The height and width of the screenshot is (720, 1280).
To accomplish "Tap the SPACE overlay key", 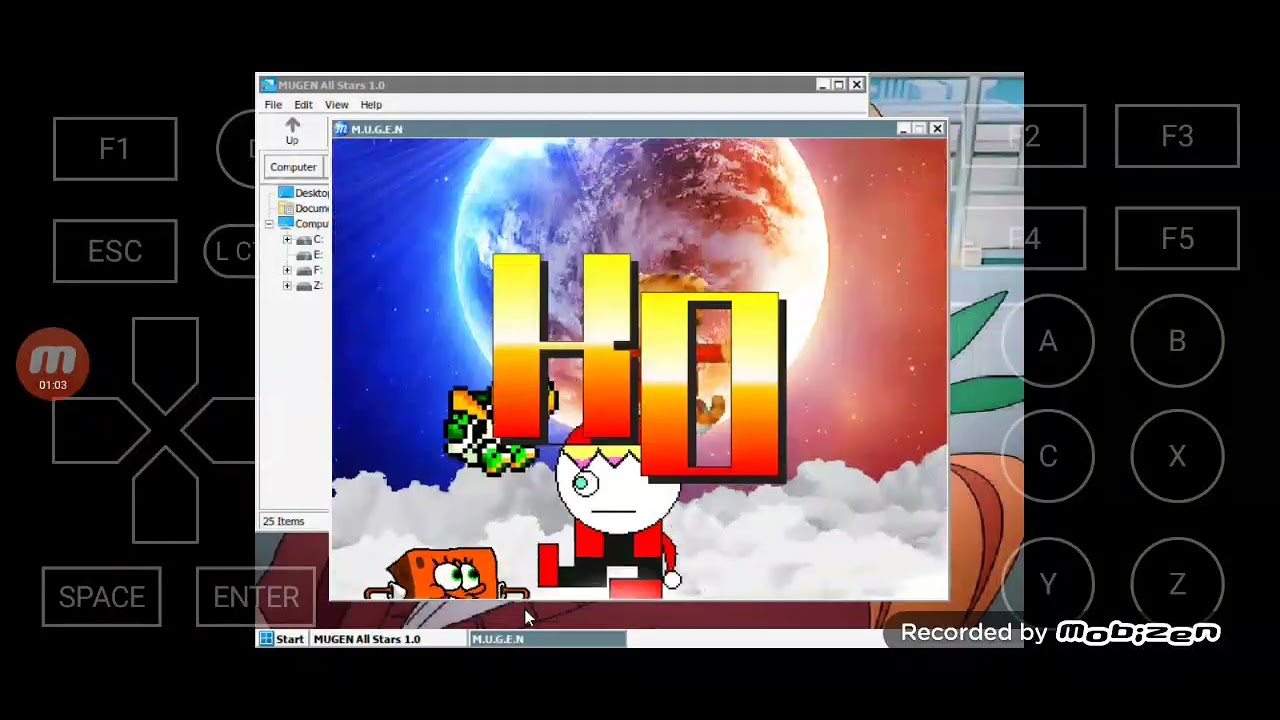I will click(x=102, y=597).
